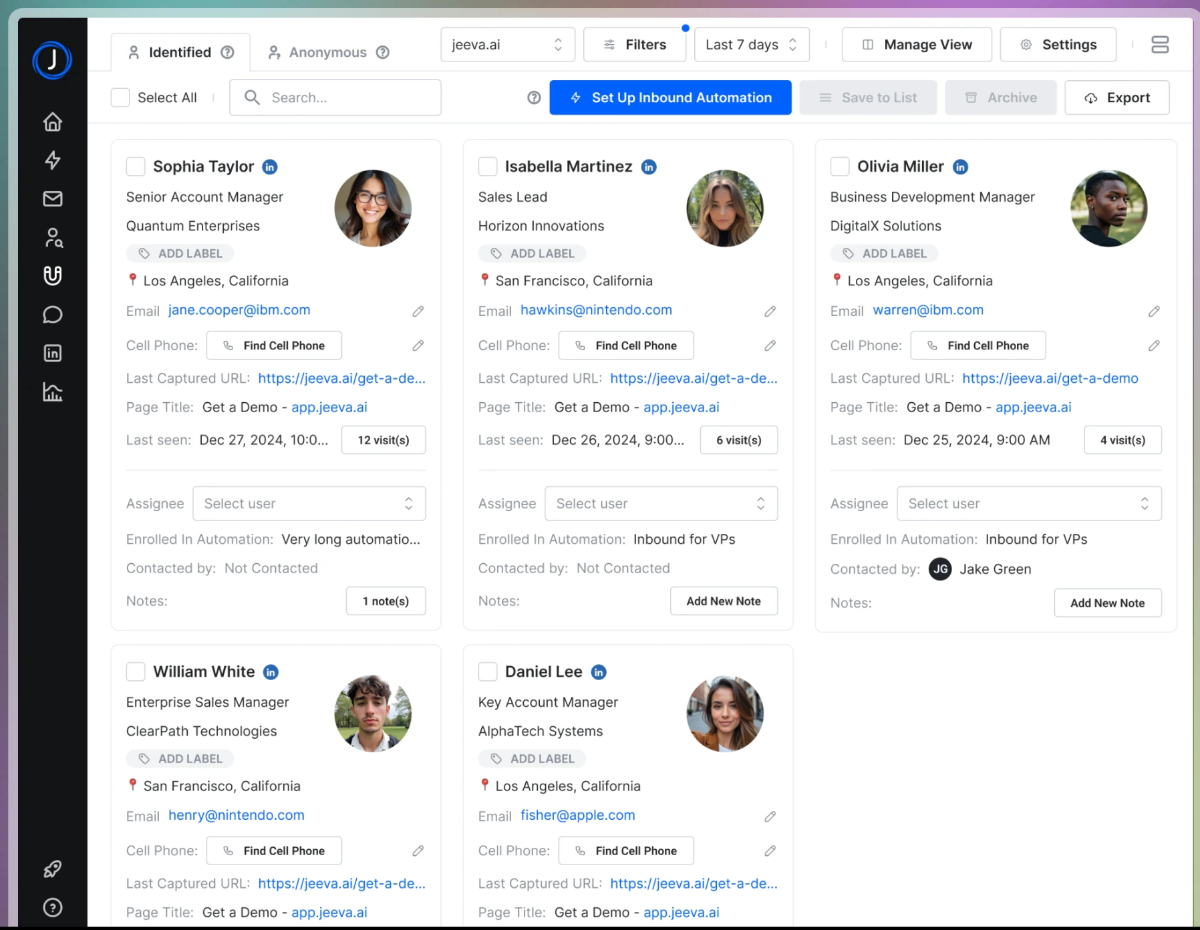Open the analytics chart icon in sidebar
1200x930 pixels.
point(52,391)
